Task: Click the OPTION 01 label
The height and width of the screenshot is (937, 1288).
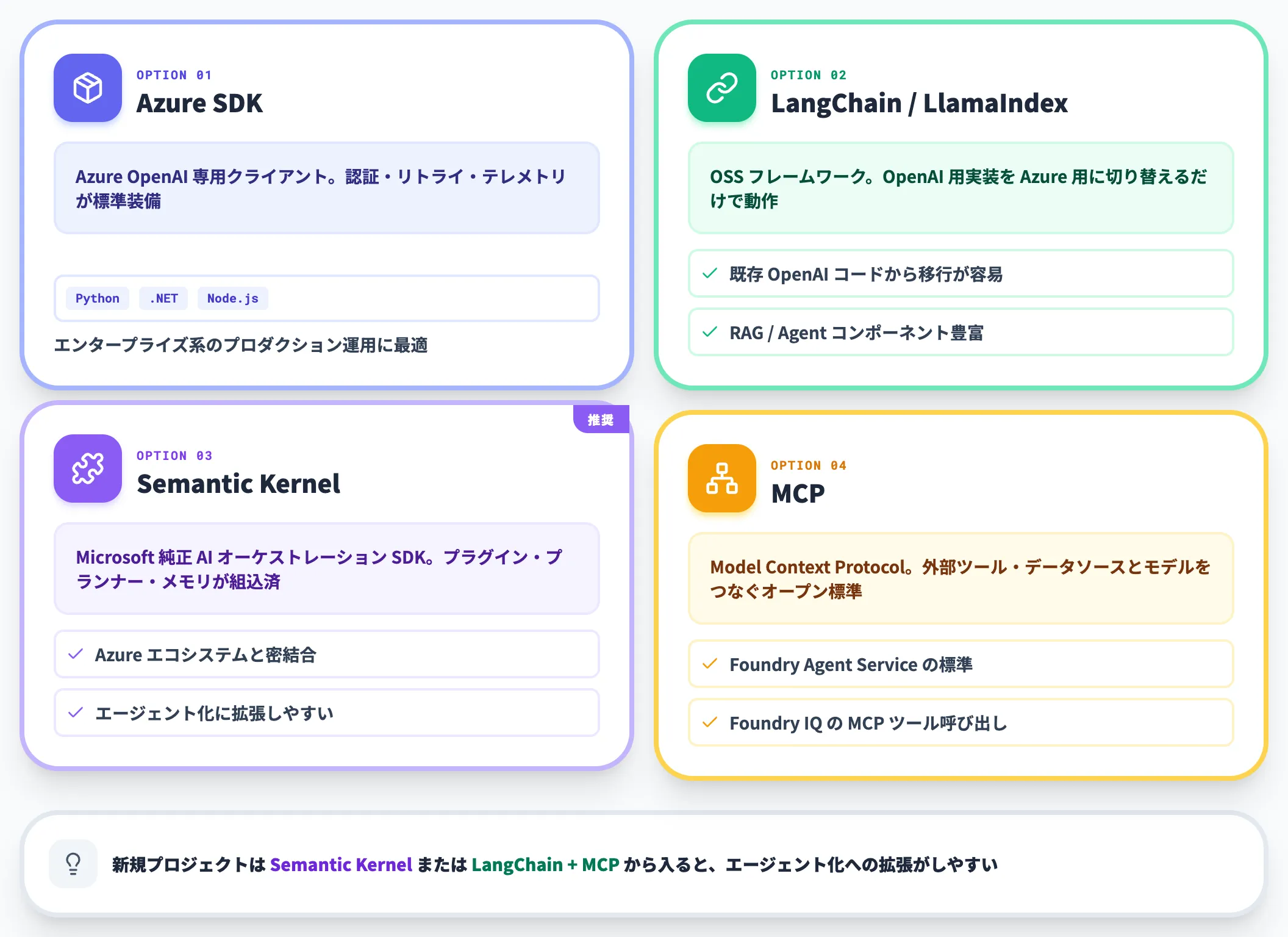Action: [x=174, y=75]
